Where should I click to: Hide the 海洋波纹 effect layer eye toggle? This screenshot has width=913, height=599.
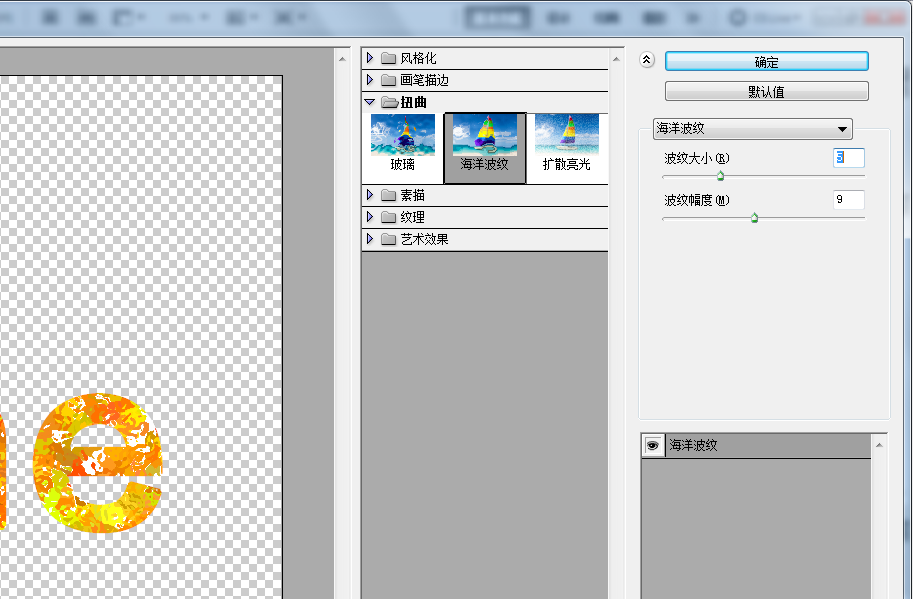[x=652, y=444]
